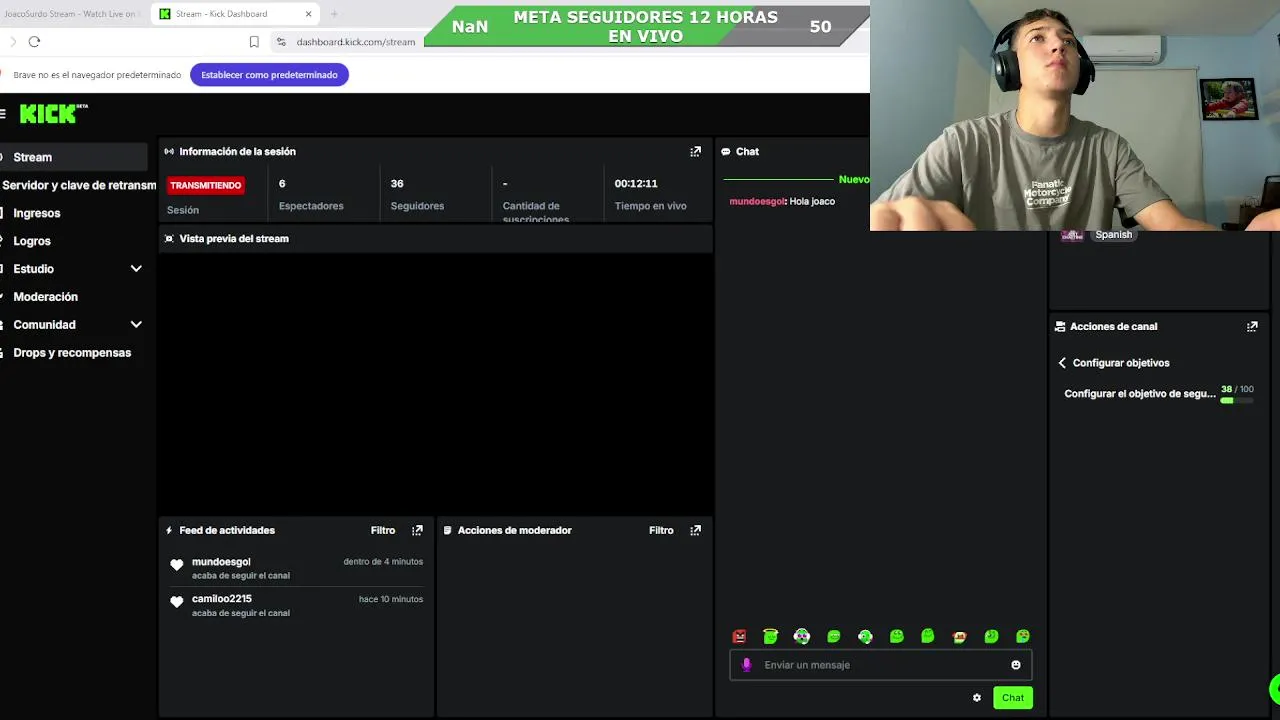
Task: Insert the green emote wearing white headphones
Action: click(865, 636)
